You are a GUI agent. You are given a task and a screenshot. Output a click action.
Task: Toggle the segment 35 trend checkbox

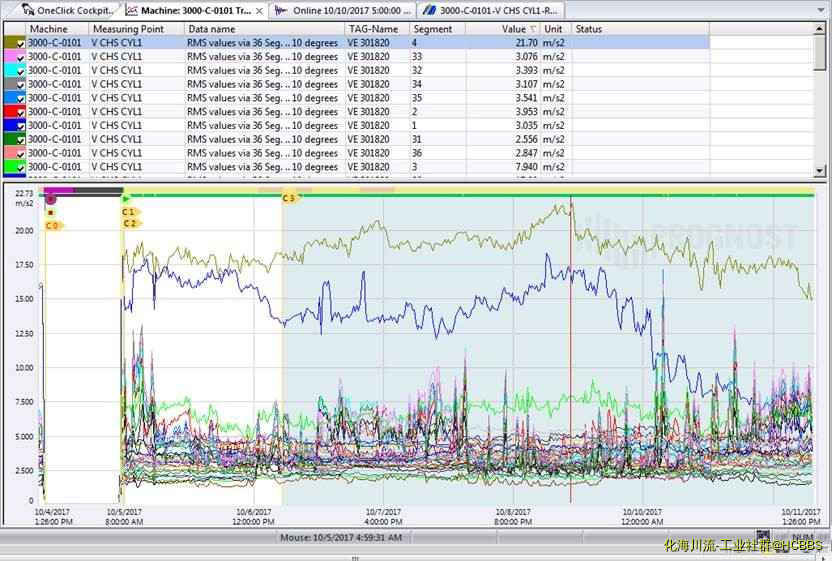(x=21, y=99)
